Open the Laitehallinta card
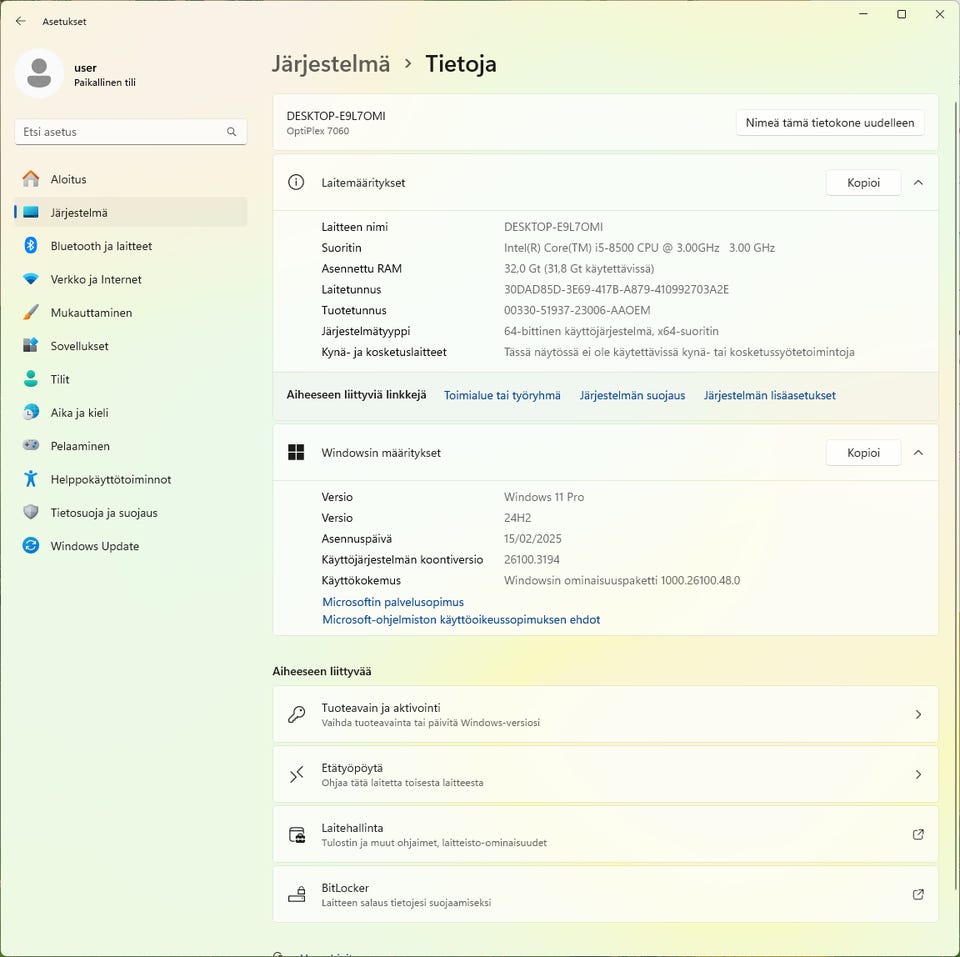Screen dimensions: 960x957 point(606,834)
